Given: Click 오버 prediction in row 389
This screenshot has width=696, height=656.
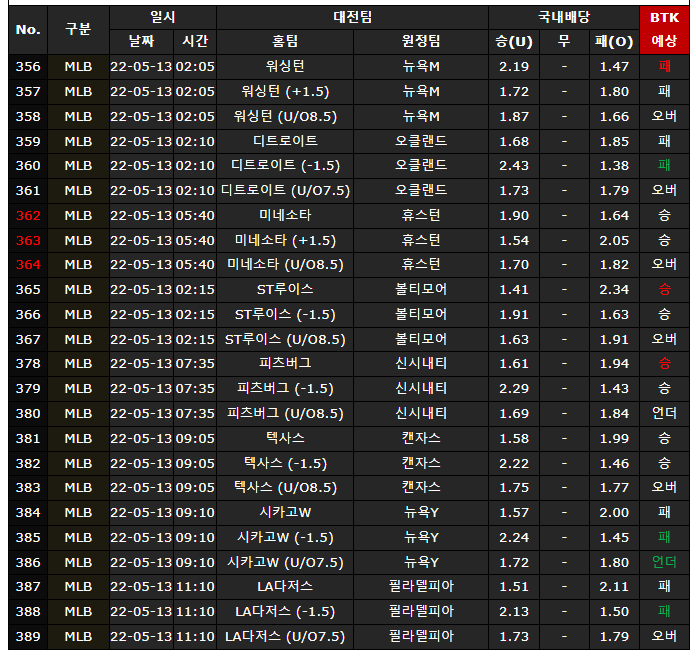Looking at the screenshot, I should pos(664,636).
